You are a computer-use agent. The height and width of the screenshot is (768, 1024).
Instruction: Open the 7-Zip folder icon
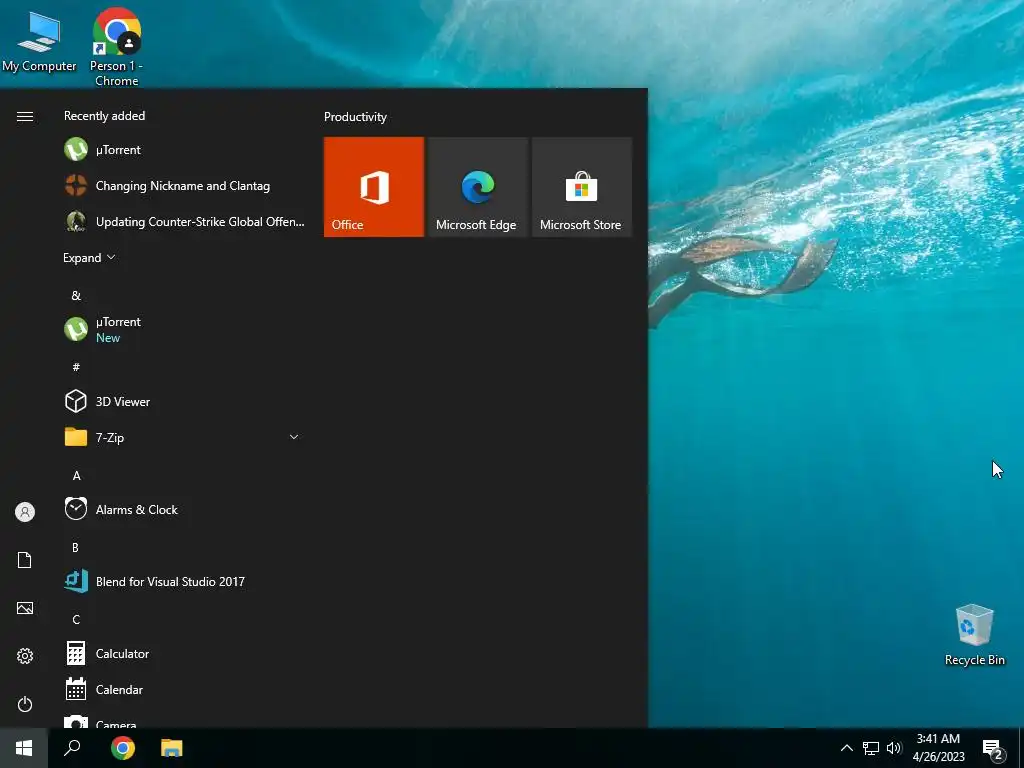(76, 437)
